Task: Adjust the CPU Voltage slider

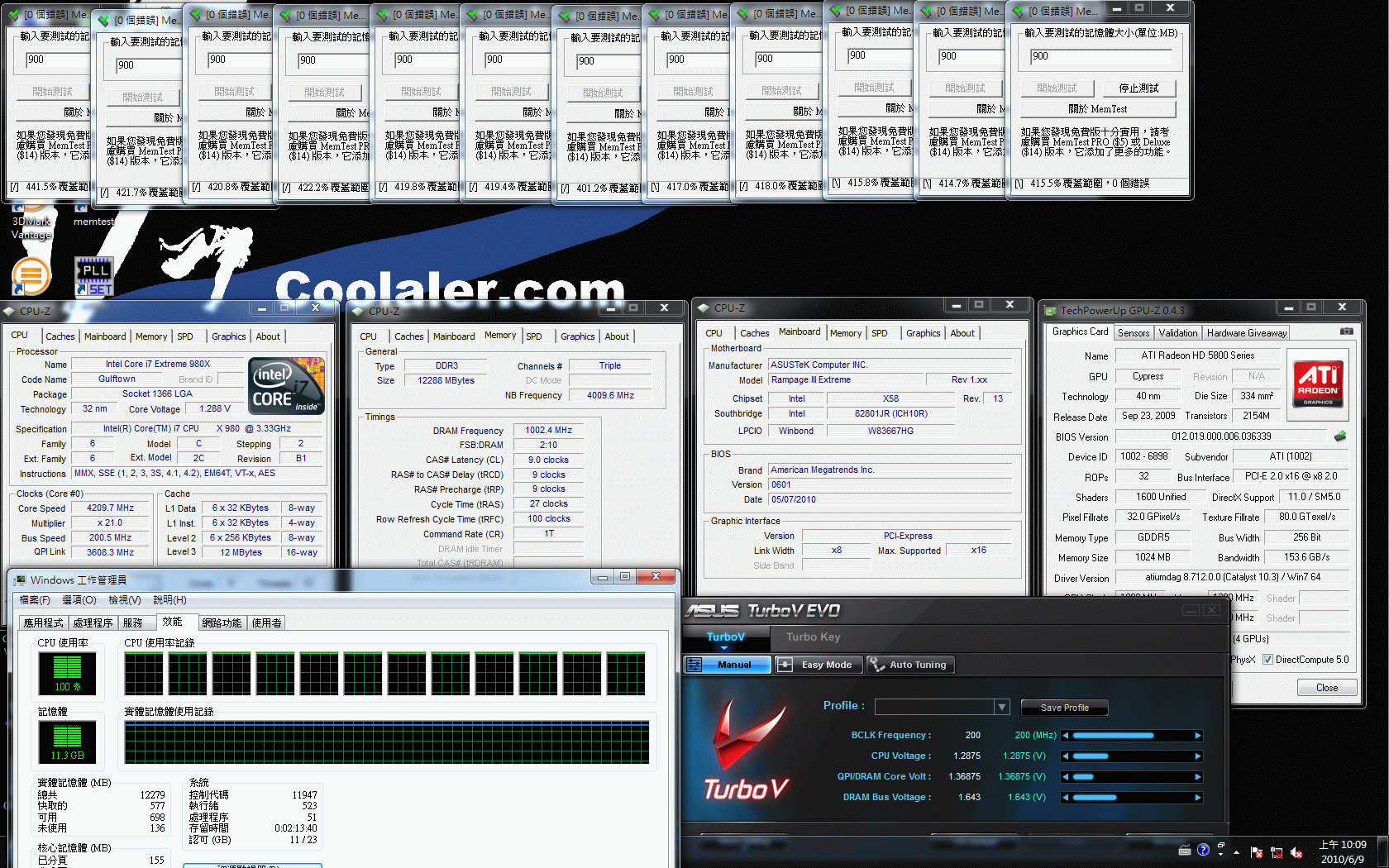Action: click(x=1131, y=756)
